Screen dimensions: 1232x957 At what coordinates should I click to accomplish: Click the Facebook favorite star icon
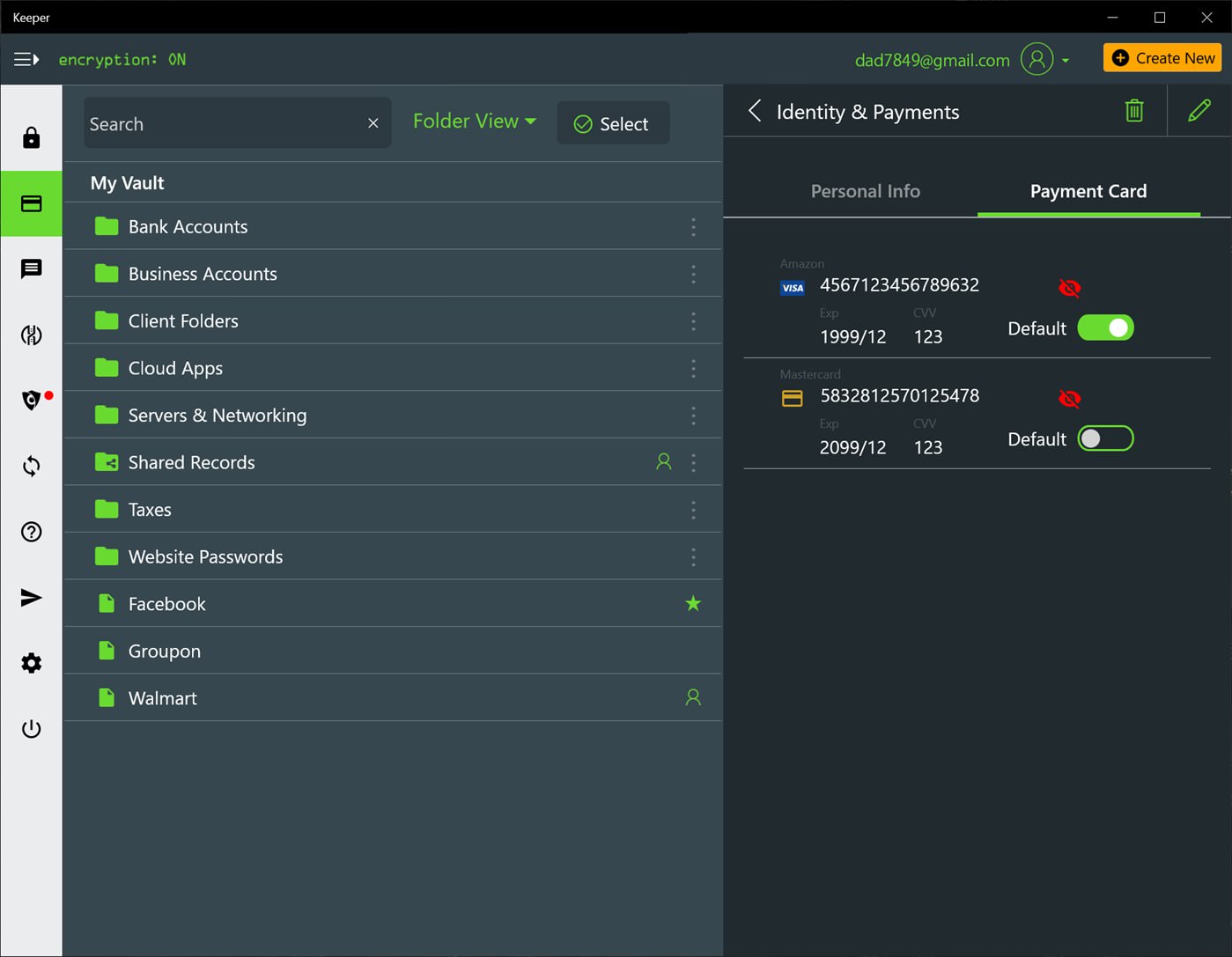693,603
